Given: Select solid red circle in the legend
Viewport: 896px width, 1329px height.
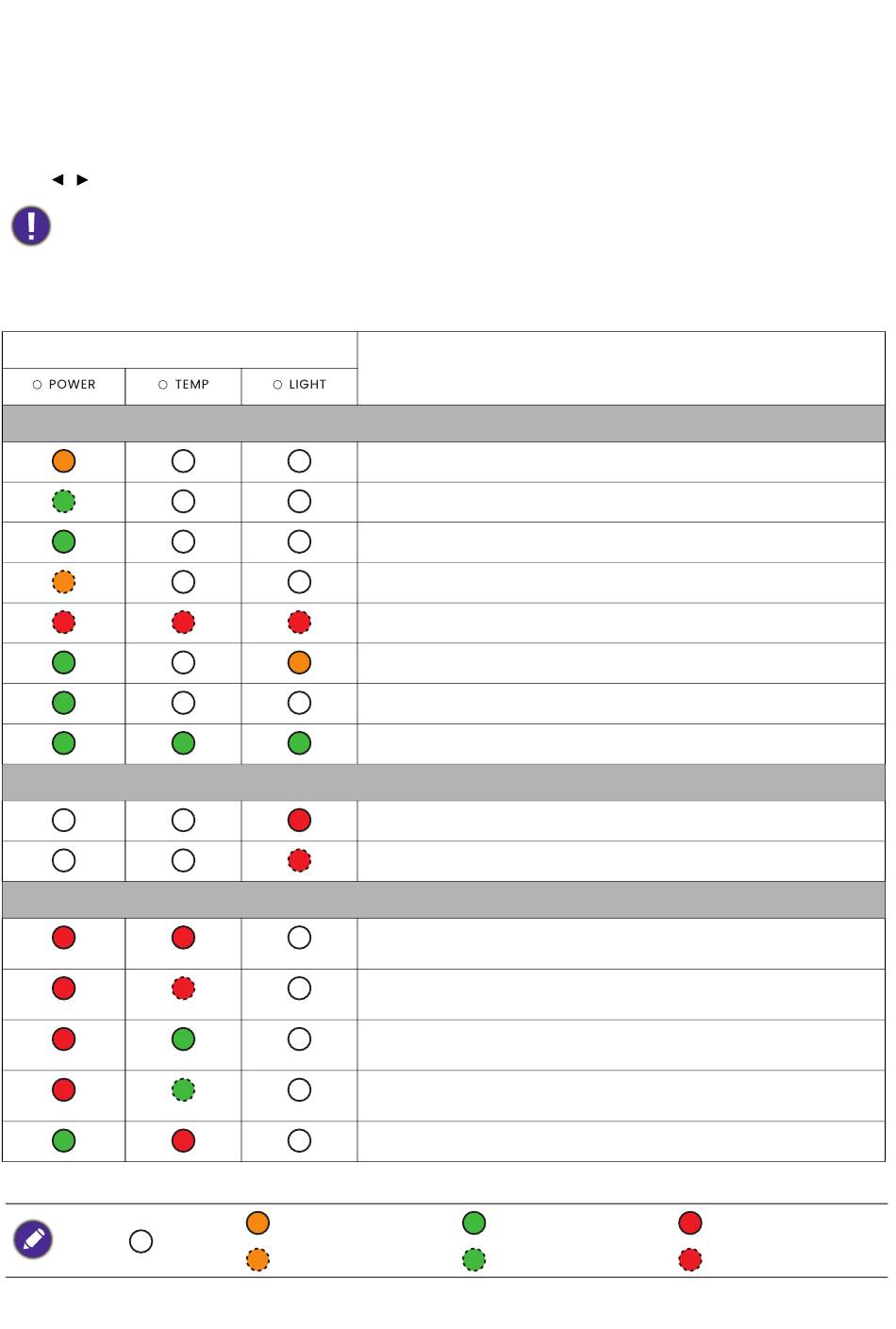Looking at the screenshot, I should click(690, 1222).
